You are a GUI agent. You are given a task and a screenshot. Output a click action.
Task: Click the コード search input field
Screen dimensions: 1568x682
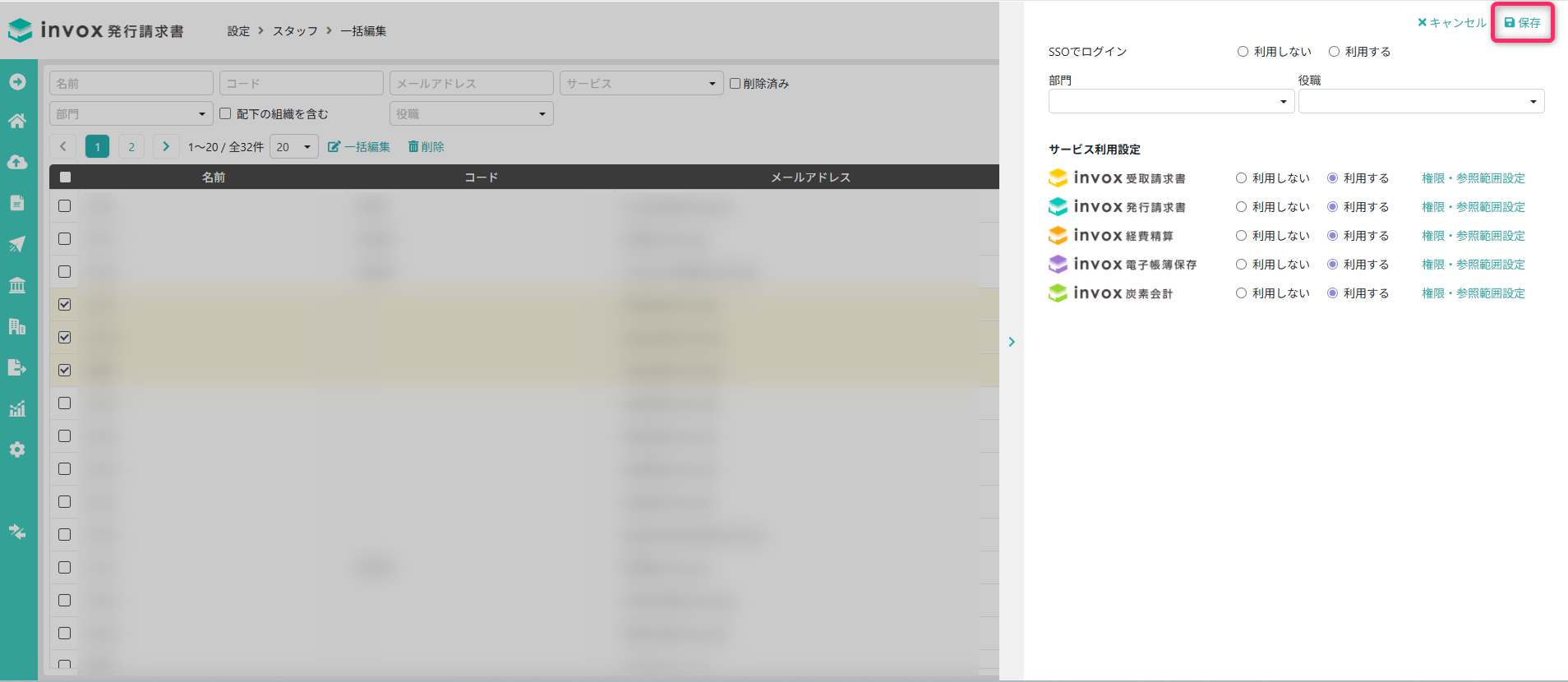[x=302, y=83]
